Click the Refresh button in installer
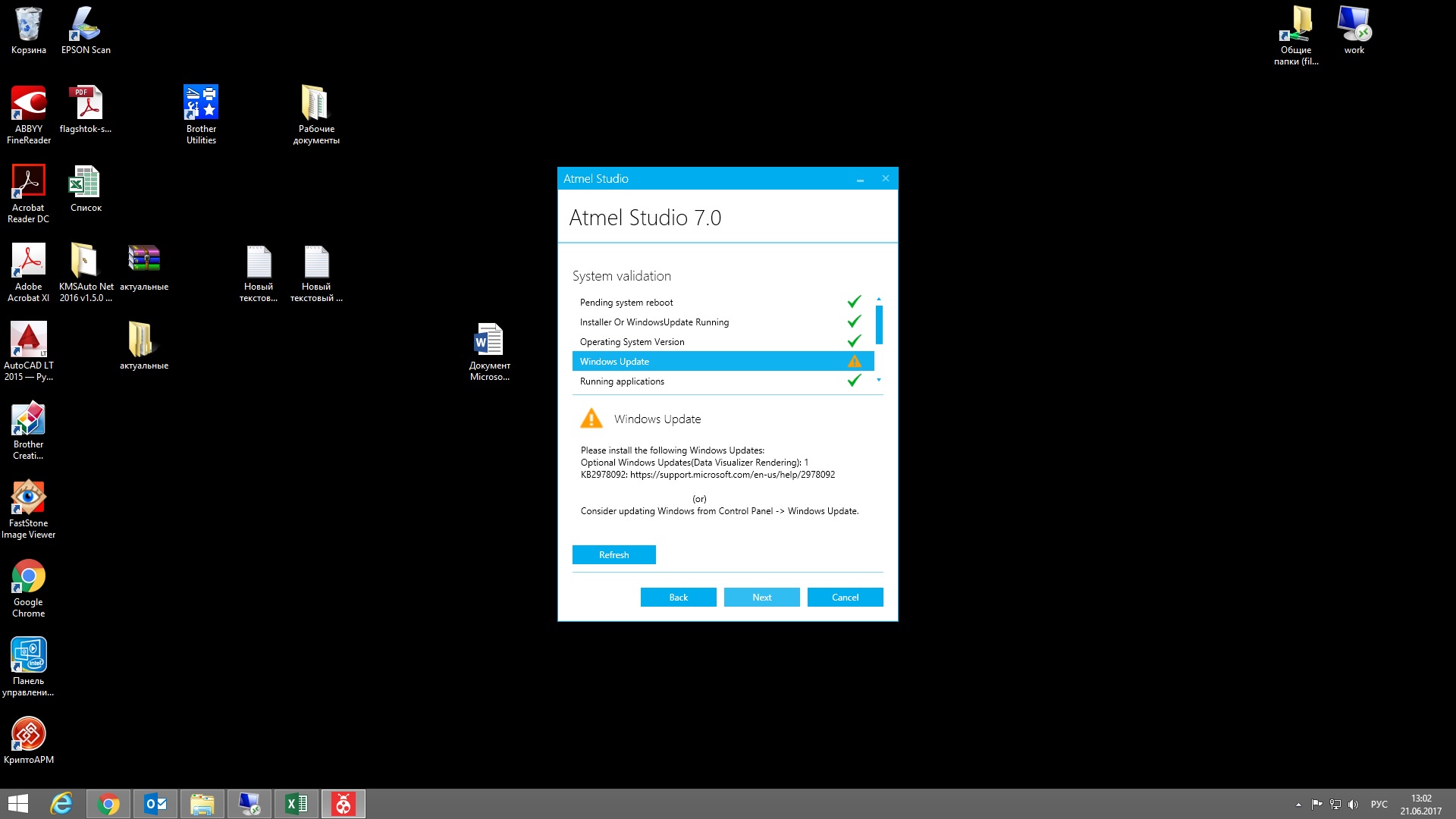Viewport: 1456px width, 819px height. (613, 555)
